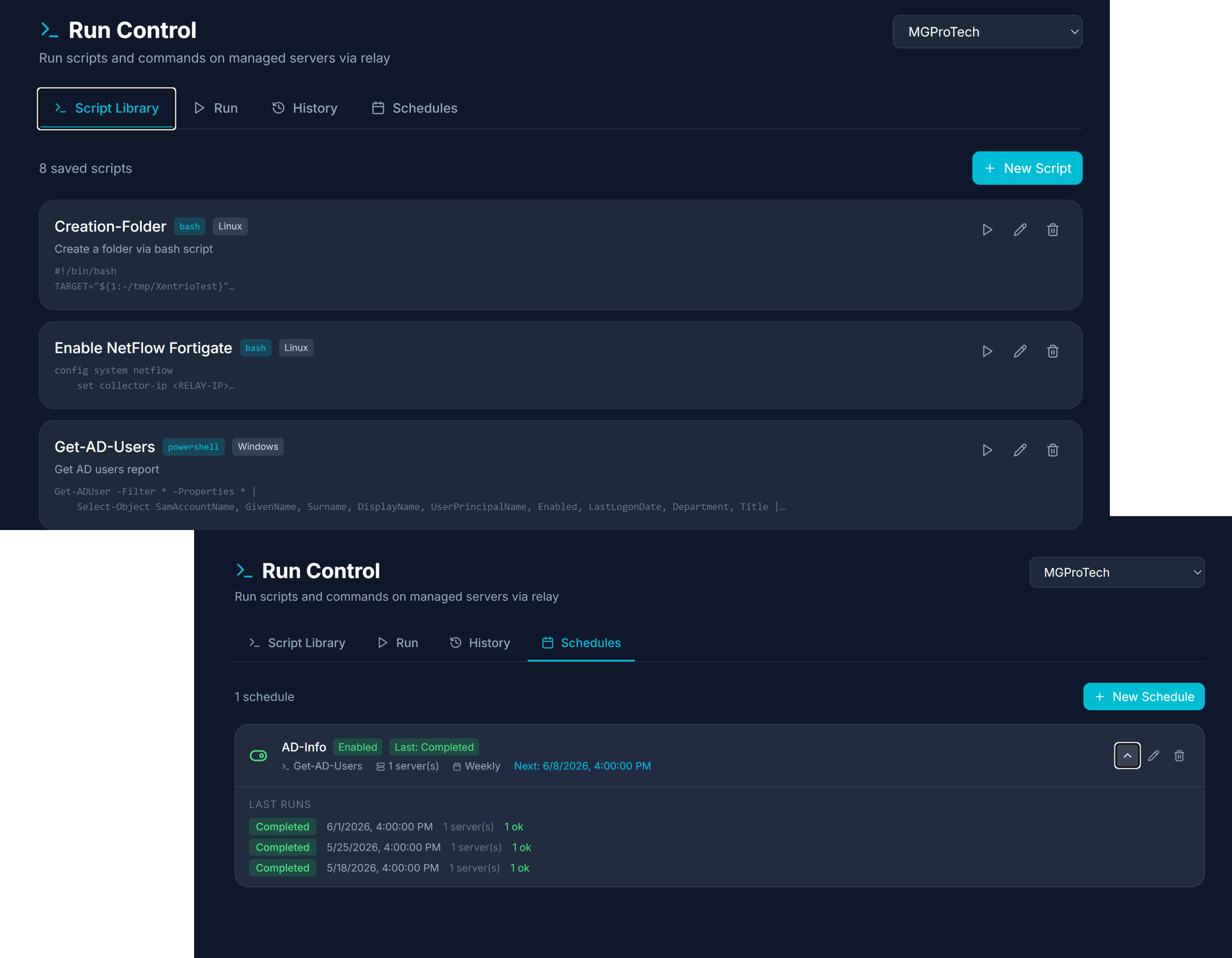Click the Get AD users report description
The image size is (1232, 958).
(107, 469)
